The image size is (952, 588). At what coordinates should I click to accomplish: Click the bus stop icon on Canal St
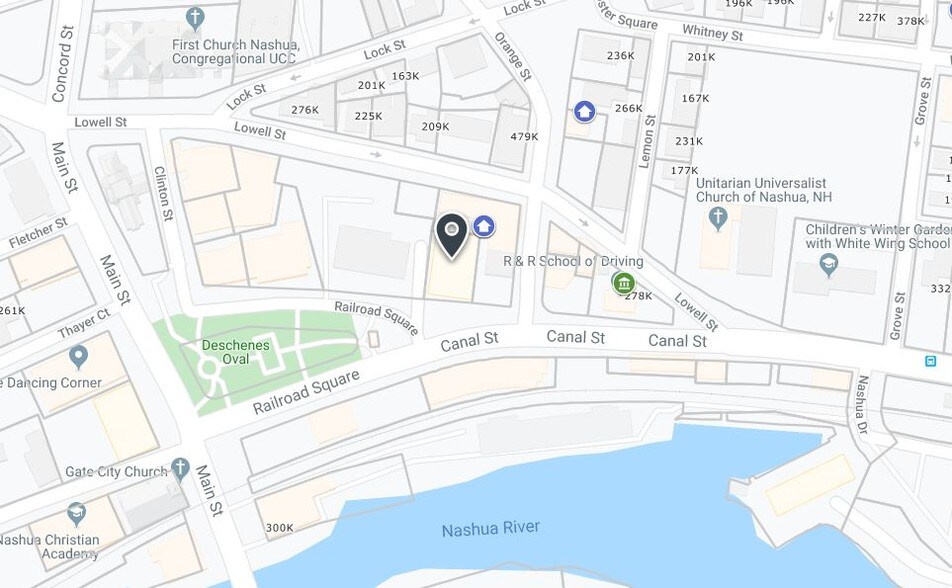point(930,361)
